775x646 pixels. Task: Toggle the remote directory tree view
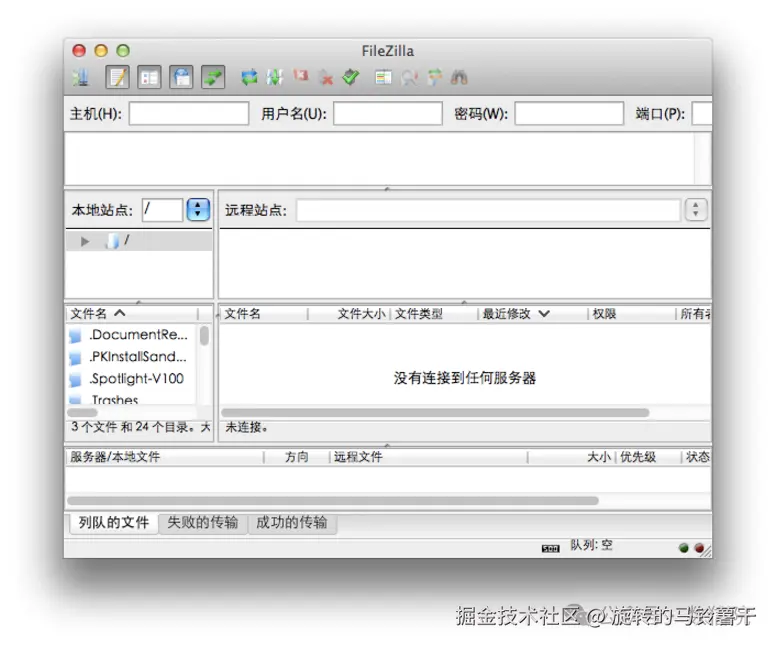pos(181,77)
